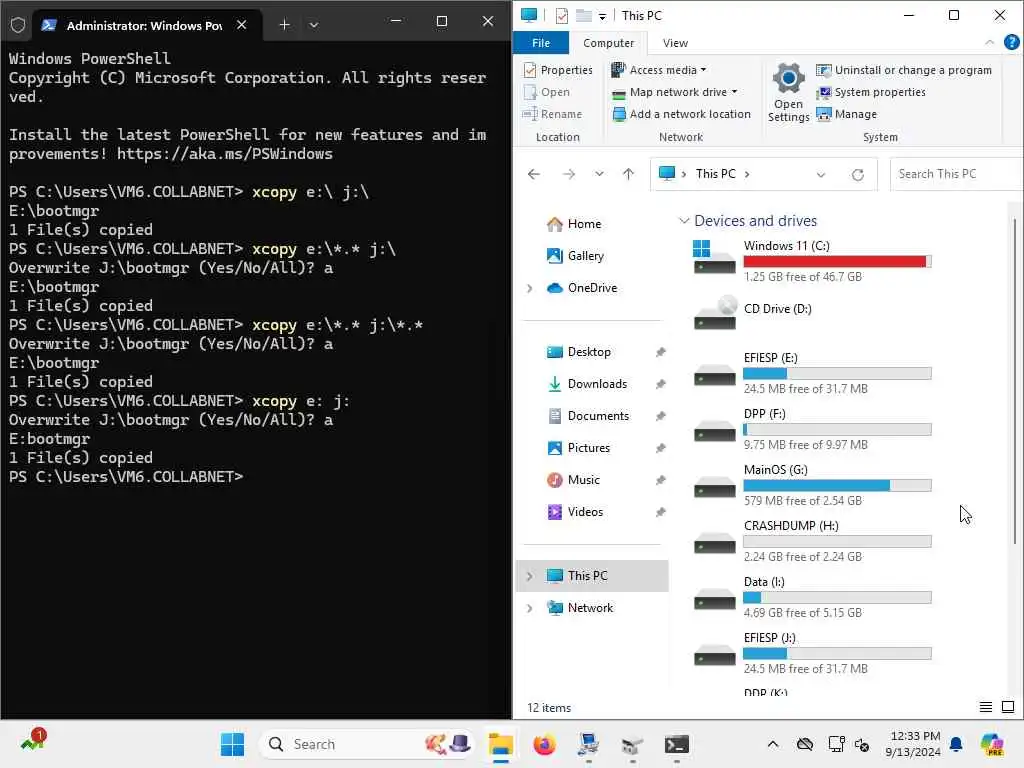Click the taskbar Search box
Viewport: 1024px width, 768px height.
(368, 744)
